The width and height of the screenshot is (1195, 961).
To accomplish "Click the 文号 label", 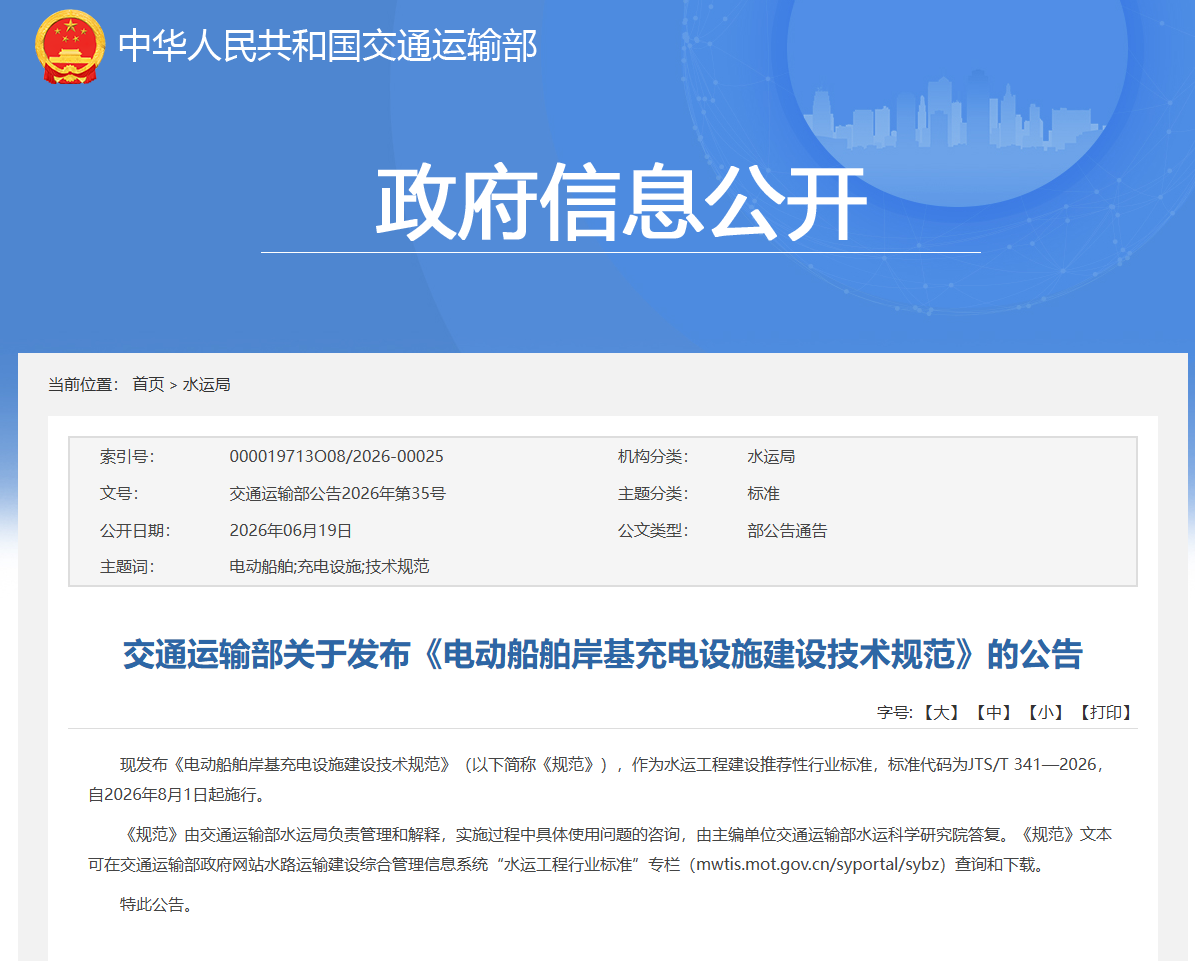I will click(x=119, y=494).
